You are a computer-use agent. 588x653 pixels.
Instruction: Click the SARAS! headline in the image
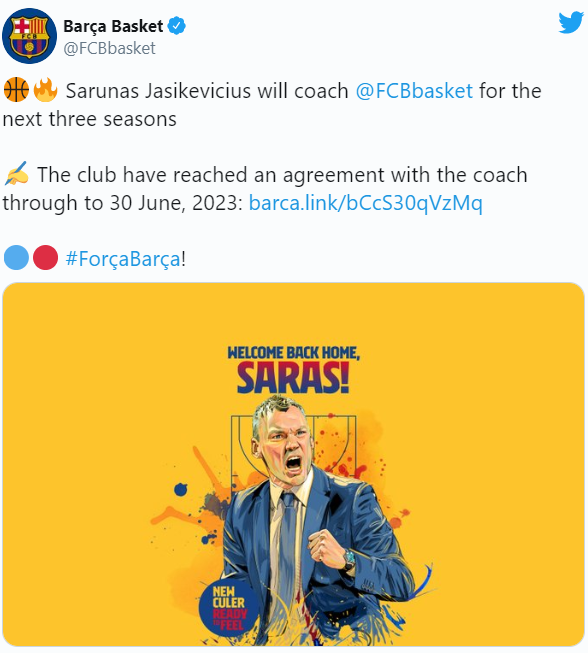pos(293,378)
